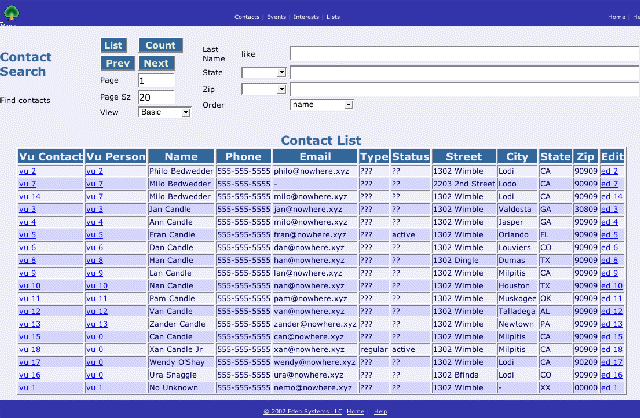Open vu 18 link in Vu Contact column
This screenshot has width=640, height=418.
tap(30, 349)
